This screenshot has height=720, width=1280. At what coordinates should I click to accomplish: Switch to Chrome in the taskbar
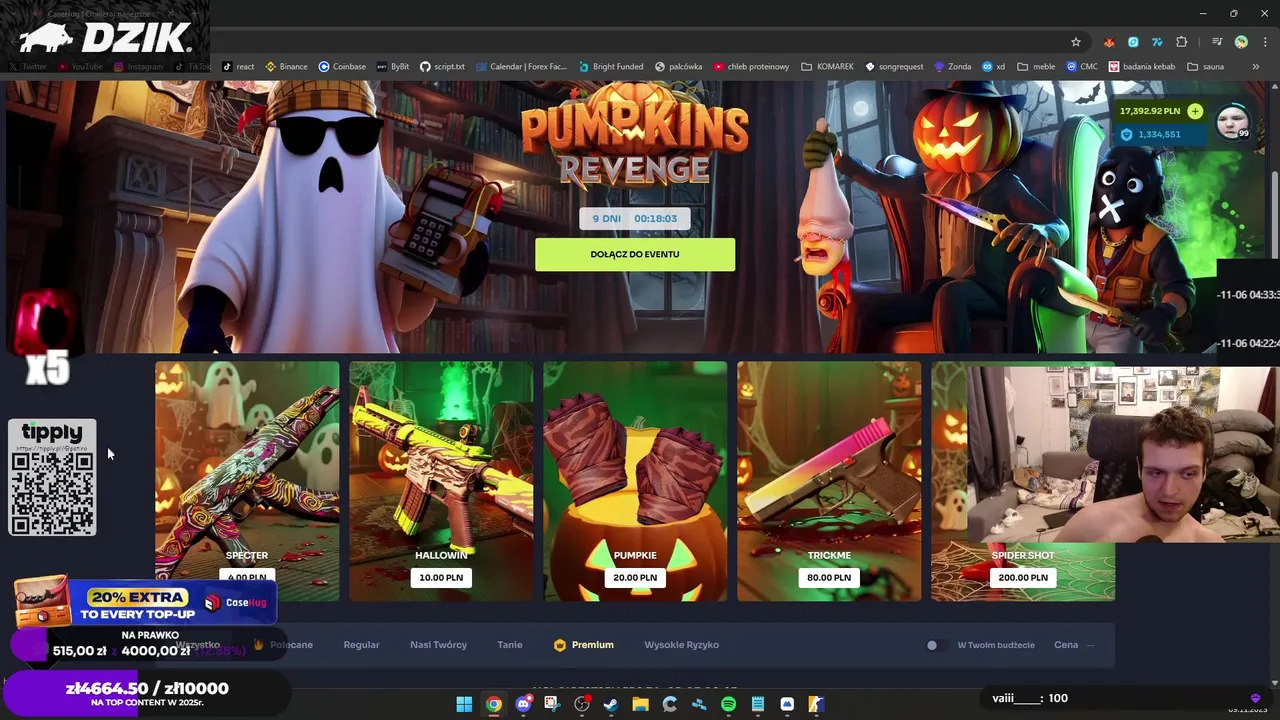(x=494, y=704)
